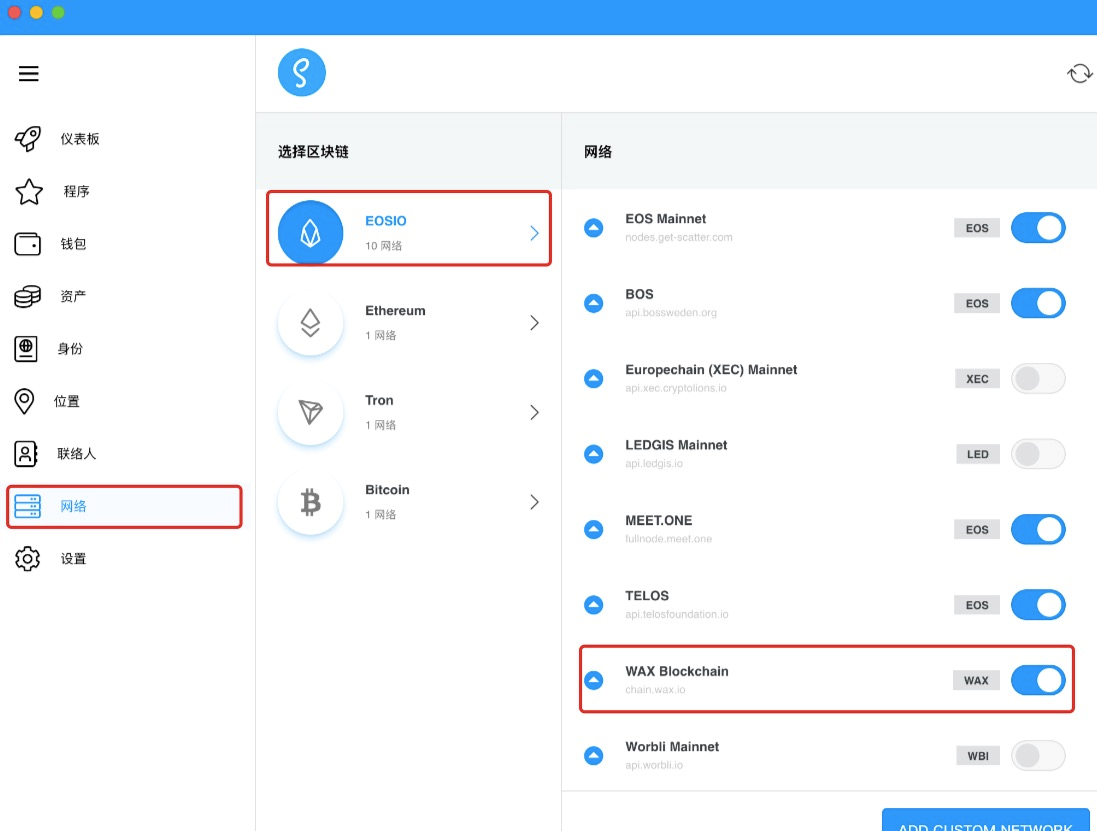The image size is (1097, 831).
Task: Click the star icon for 程序
Action: pyautogui.click(x=29, y=192)
